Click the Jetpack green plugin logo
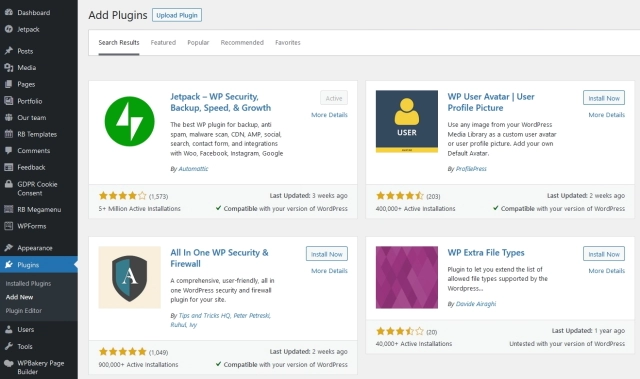The width and height of the screenshot is (640, 379). [x=129, y=121]
